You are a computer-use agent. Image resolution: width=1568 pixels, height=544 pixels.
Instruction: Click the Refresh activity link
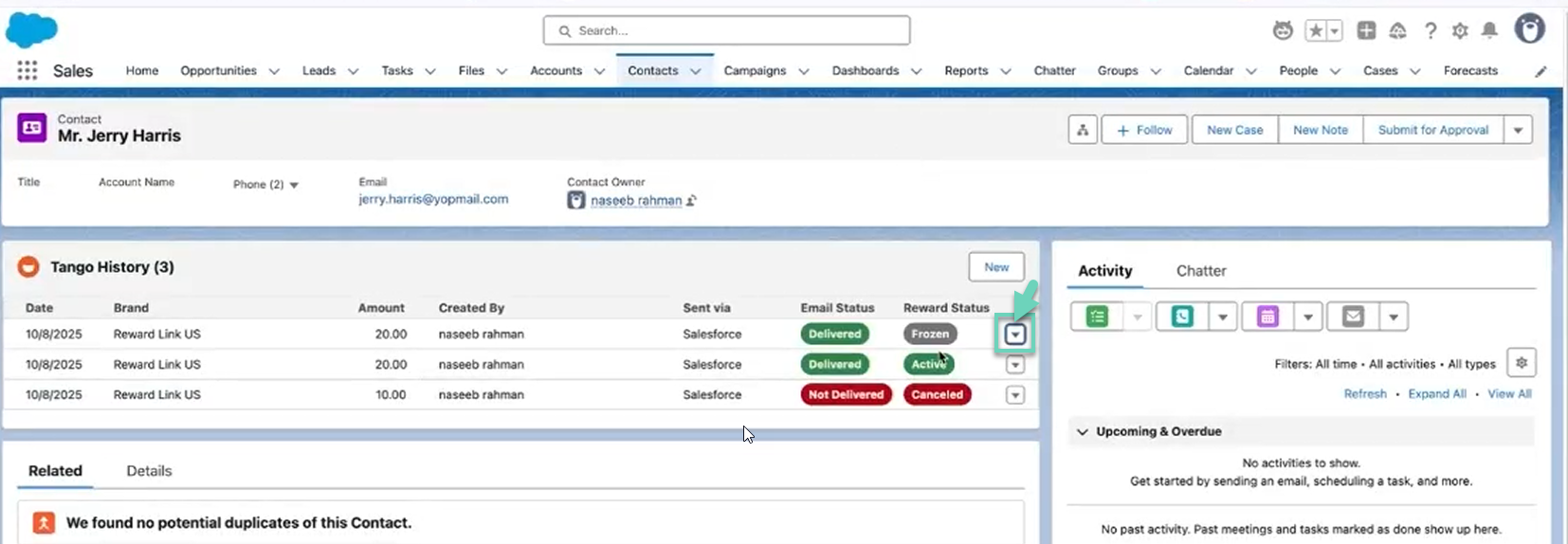click(x=1365, y=394)
